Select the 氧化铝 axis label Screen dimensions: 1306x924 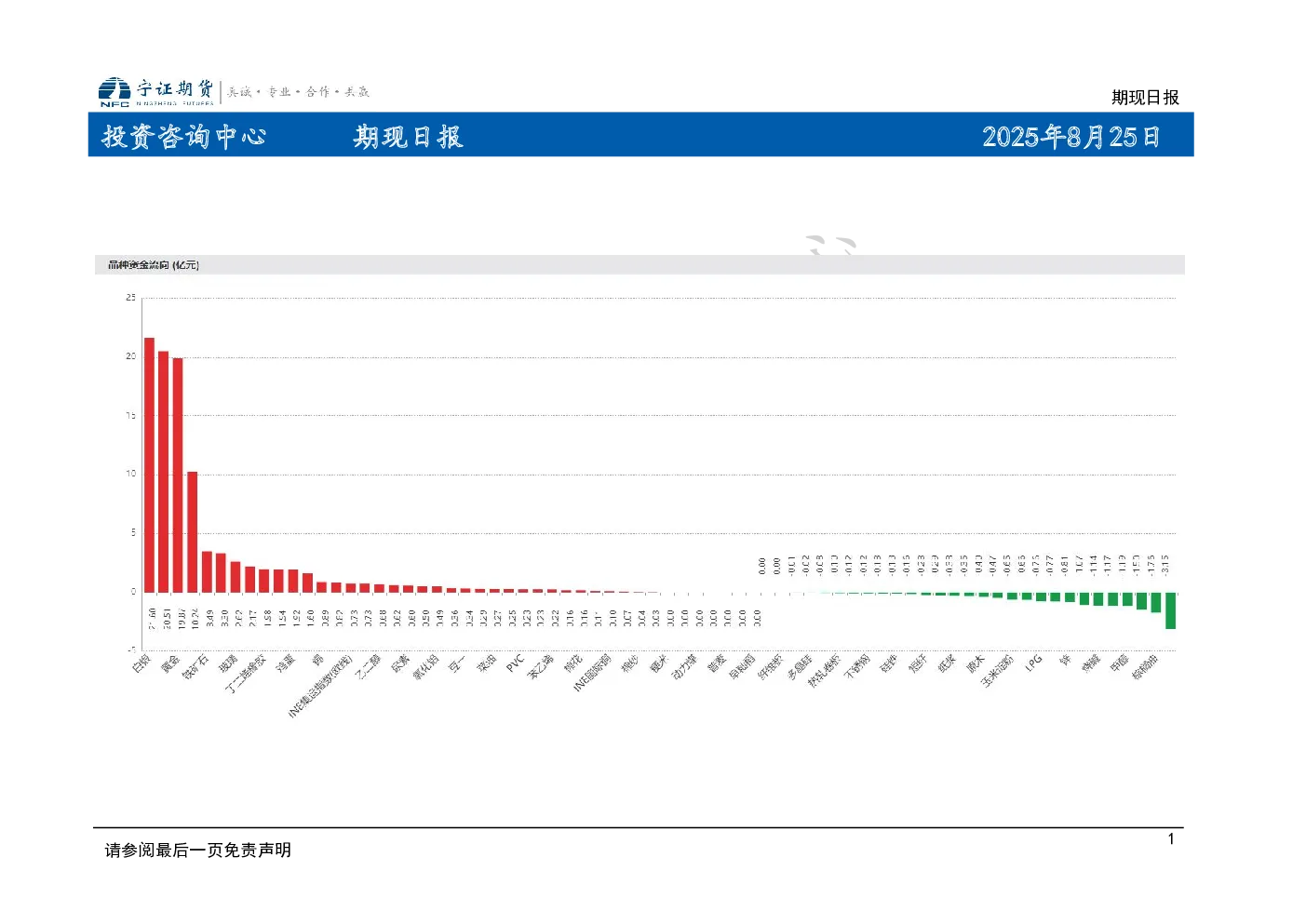point(425,666)
